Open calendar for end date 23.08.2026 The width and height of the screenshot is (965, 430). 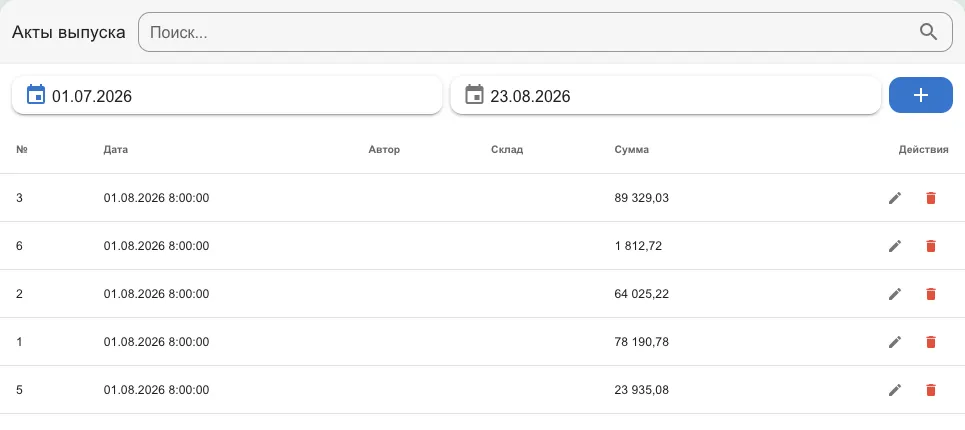[474, 95]
